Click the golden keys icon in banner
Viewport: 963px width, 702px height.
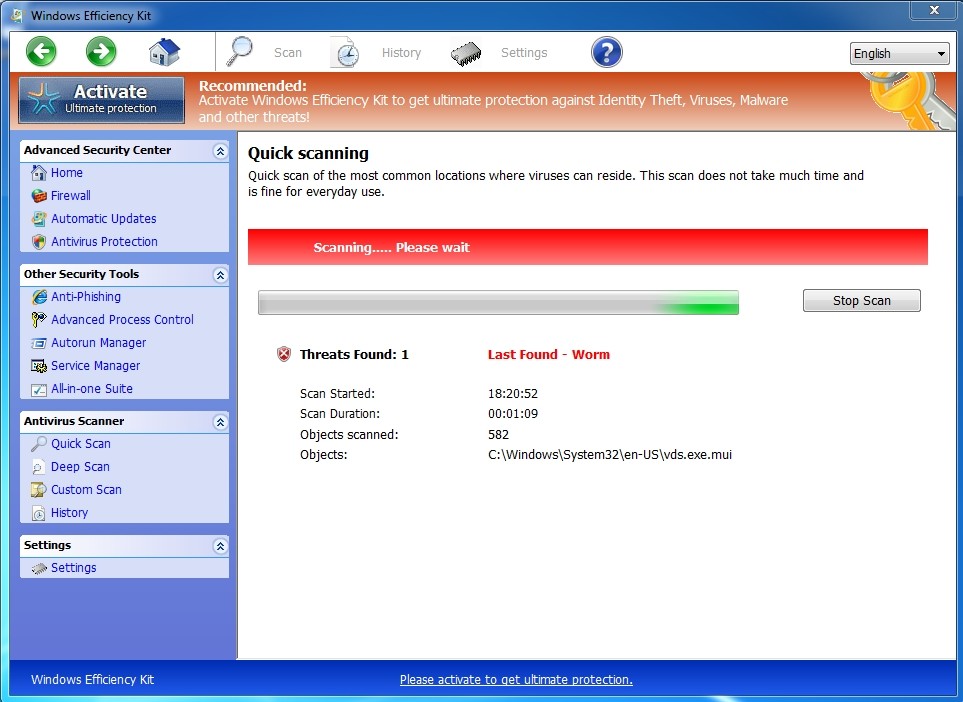[909, 100]
